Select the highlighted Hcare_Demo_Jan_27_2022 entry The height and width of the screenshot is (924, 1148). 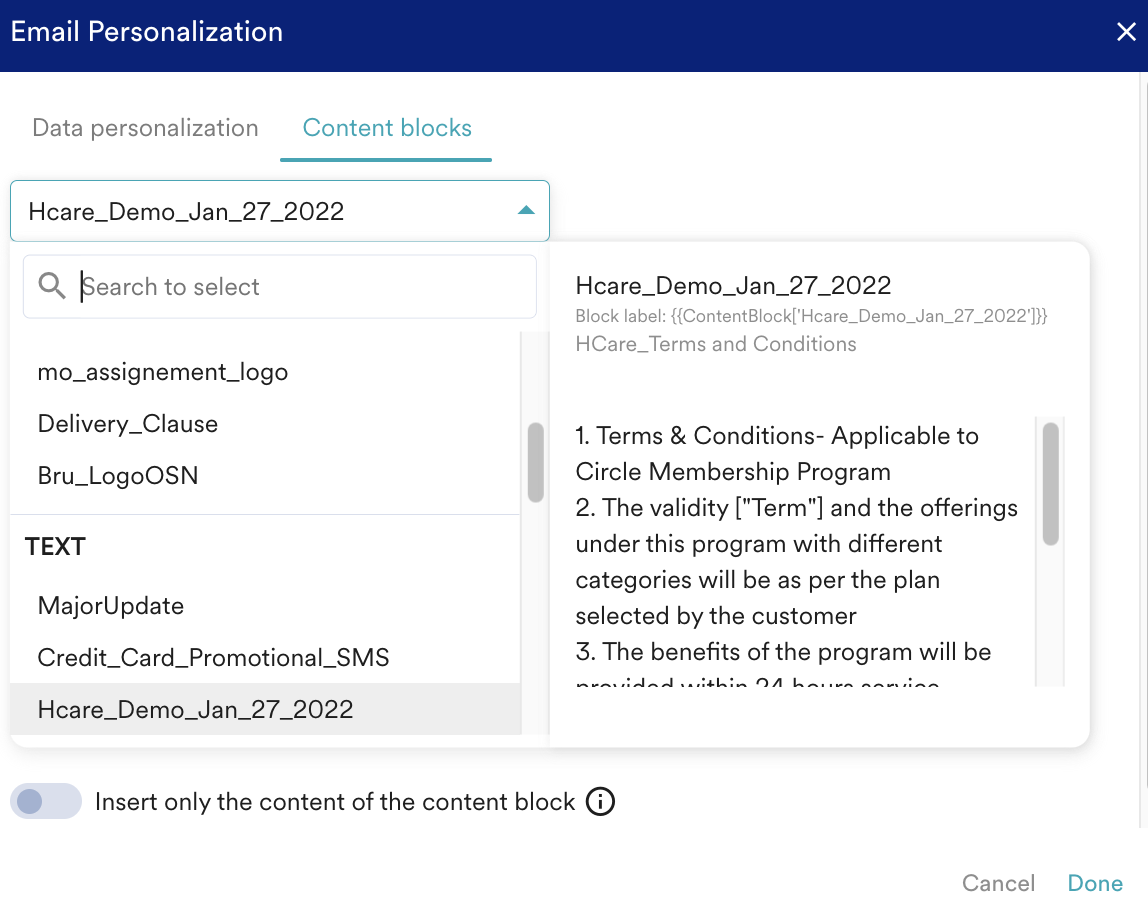196,709
